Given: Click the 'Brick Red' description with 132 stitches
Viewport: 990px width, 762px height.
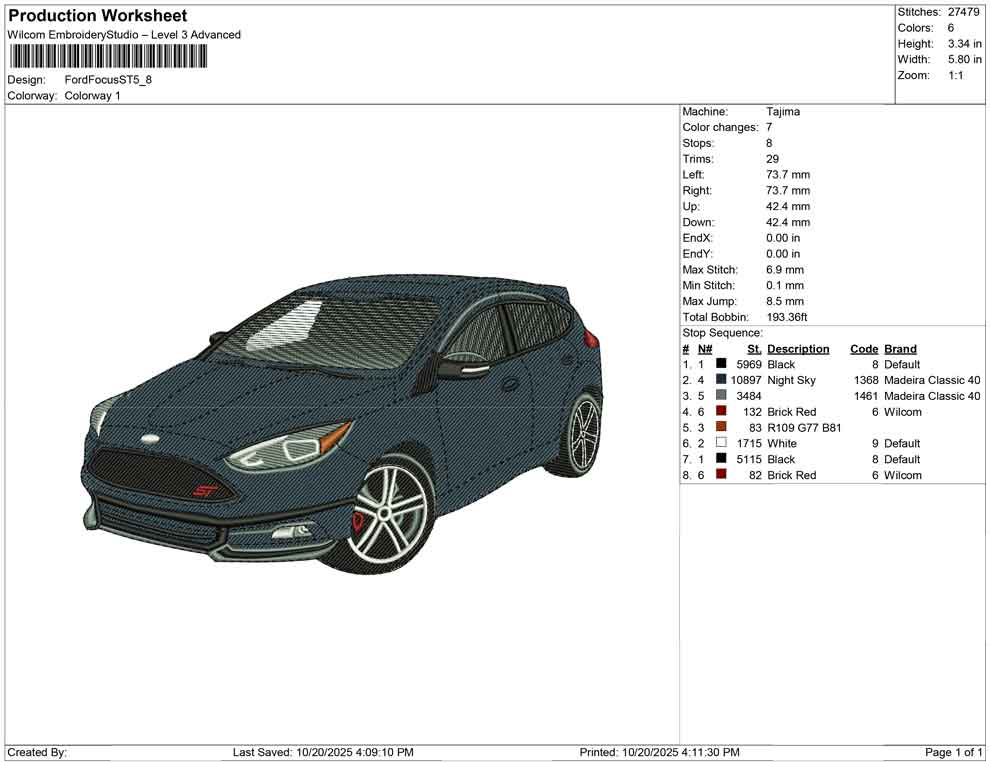Looking at the screenshot, I should (792, 412).
